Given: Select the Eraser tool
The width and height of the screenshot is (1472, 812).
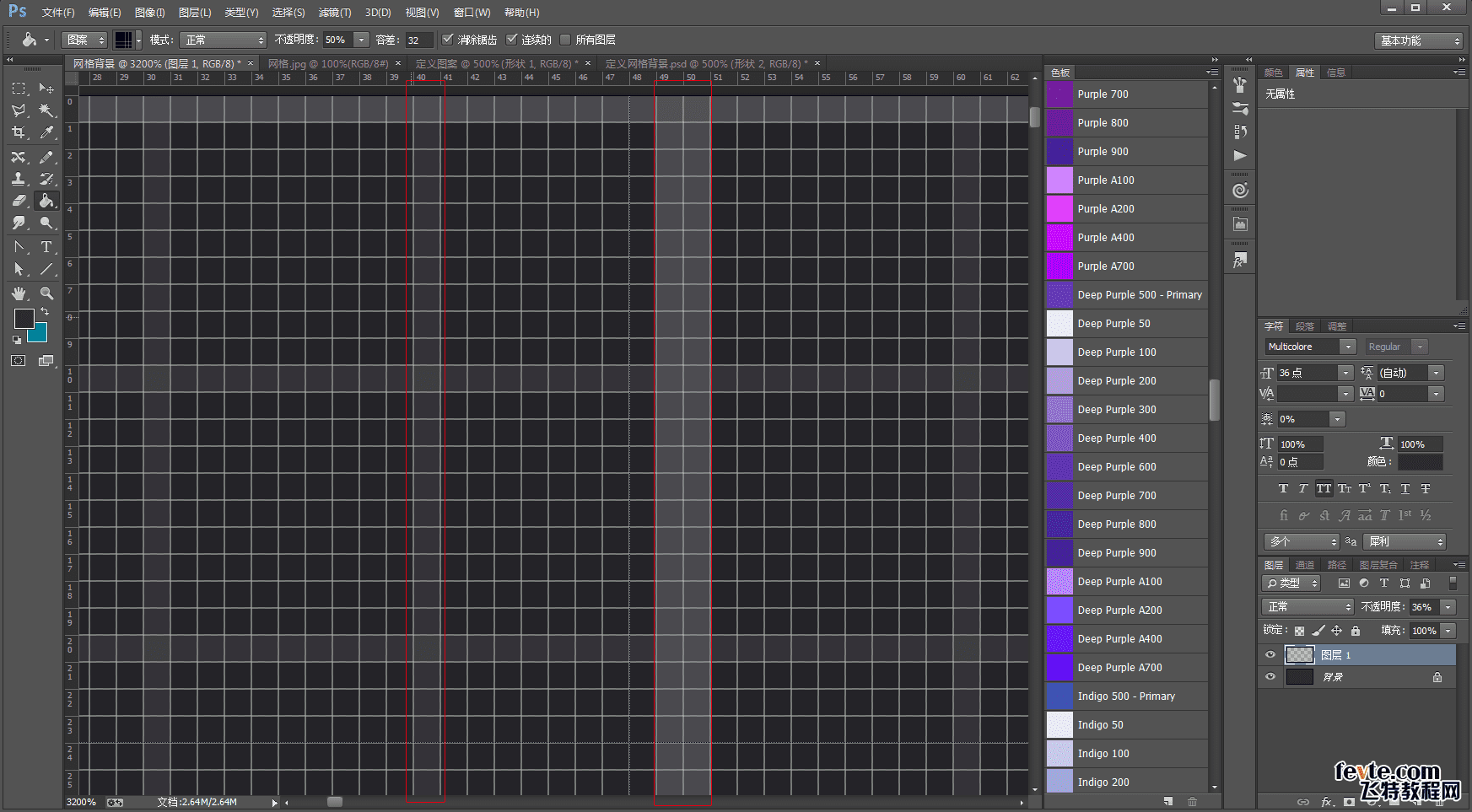Looking at the screenshot, I should click(x=19, y=201).
